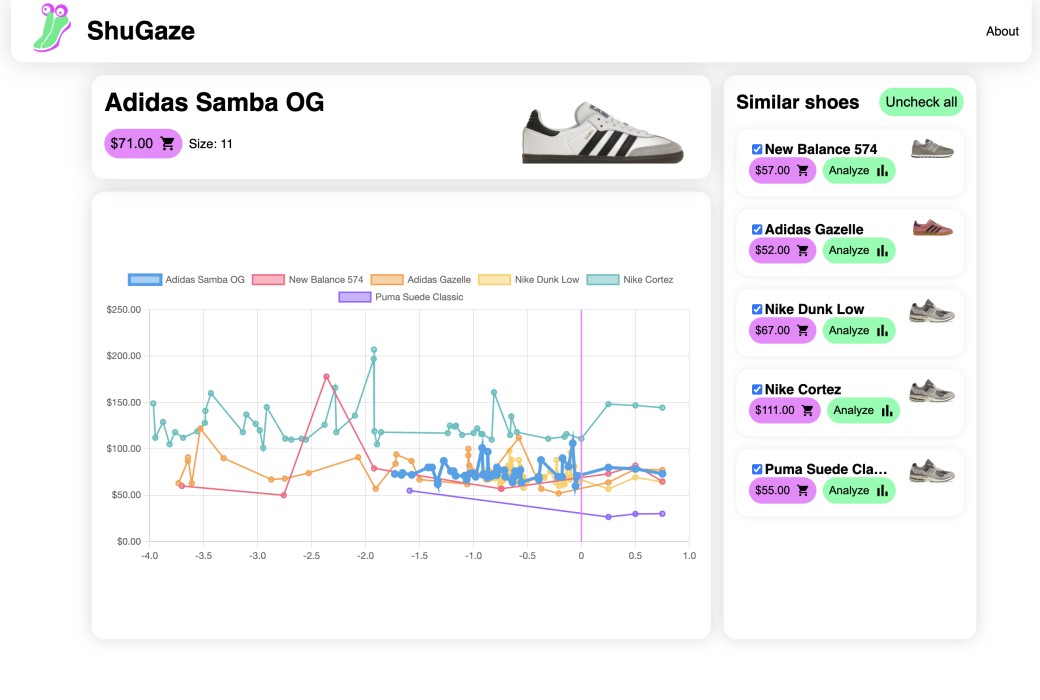Click the cart icon beside $71.00

[x=167, y=144]
